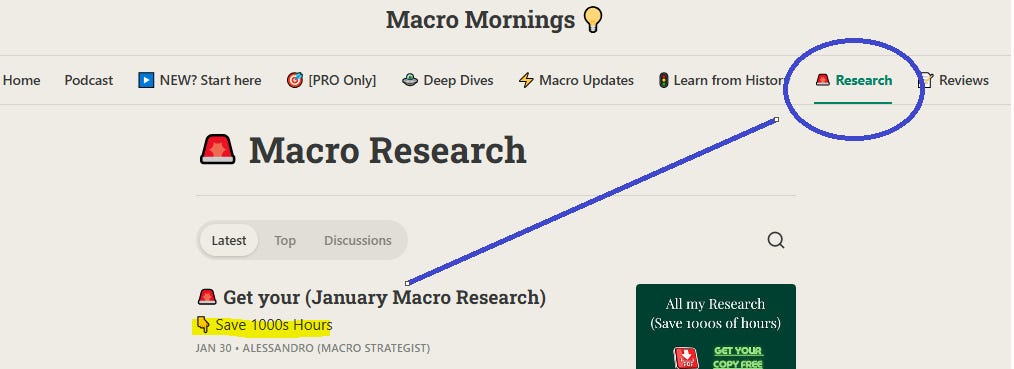1014x369 pixels.
Task: Open the Learn from History tab
Action: tap(722, 81)
